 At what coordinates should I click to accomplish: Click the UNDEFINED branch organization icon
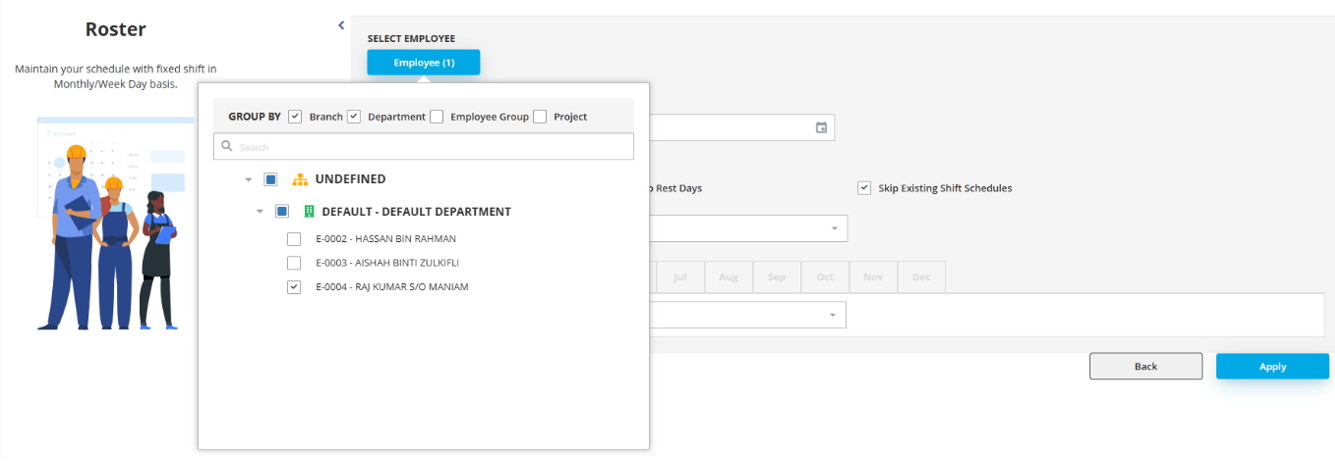[x=299, y=180]
